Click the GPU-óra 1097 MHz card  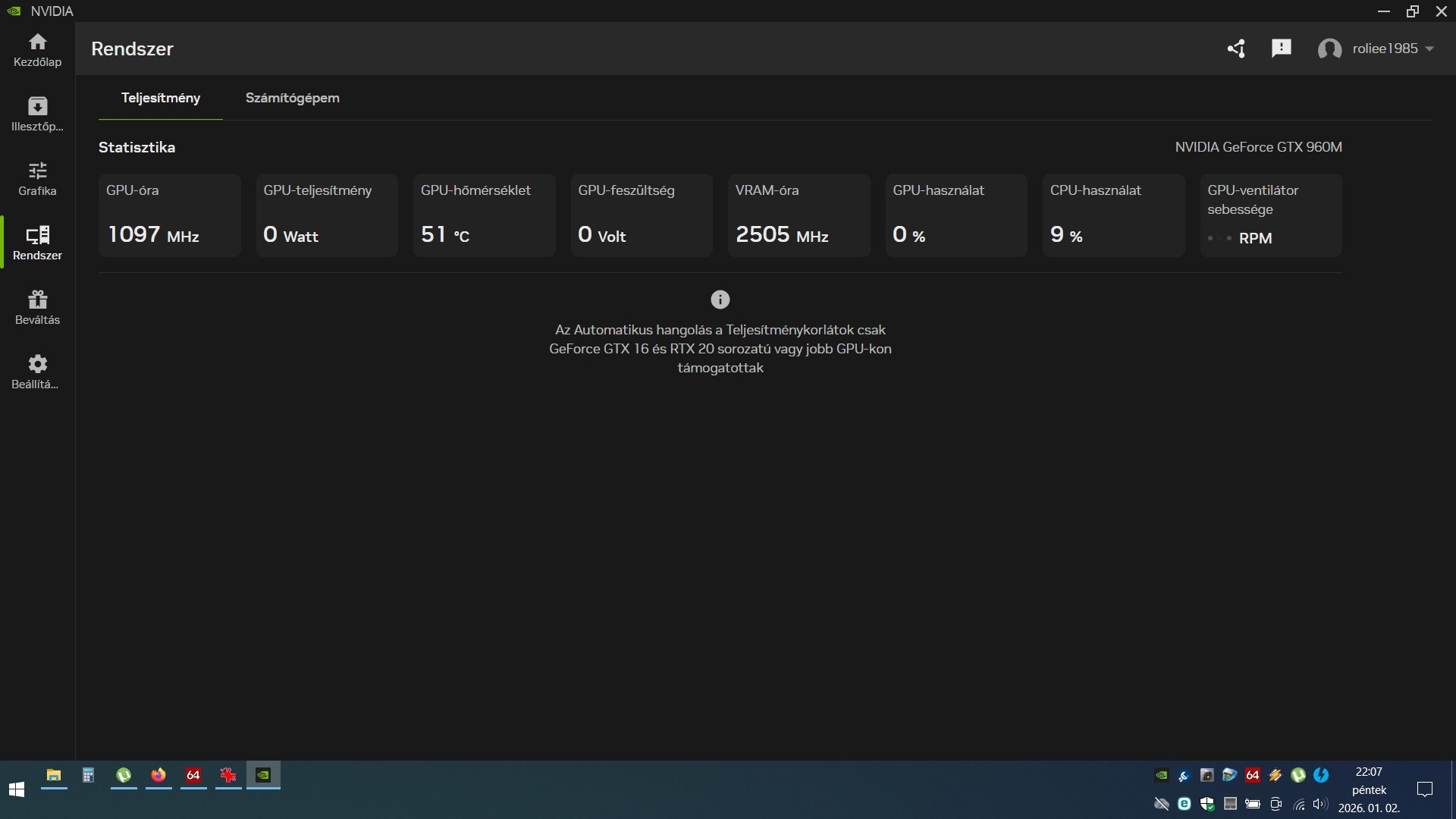pyautogui.click(x=169, y=215)
